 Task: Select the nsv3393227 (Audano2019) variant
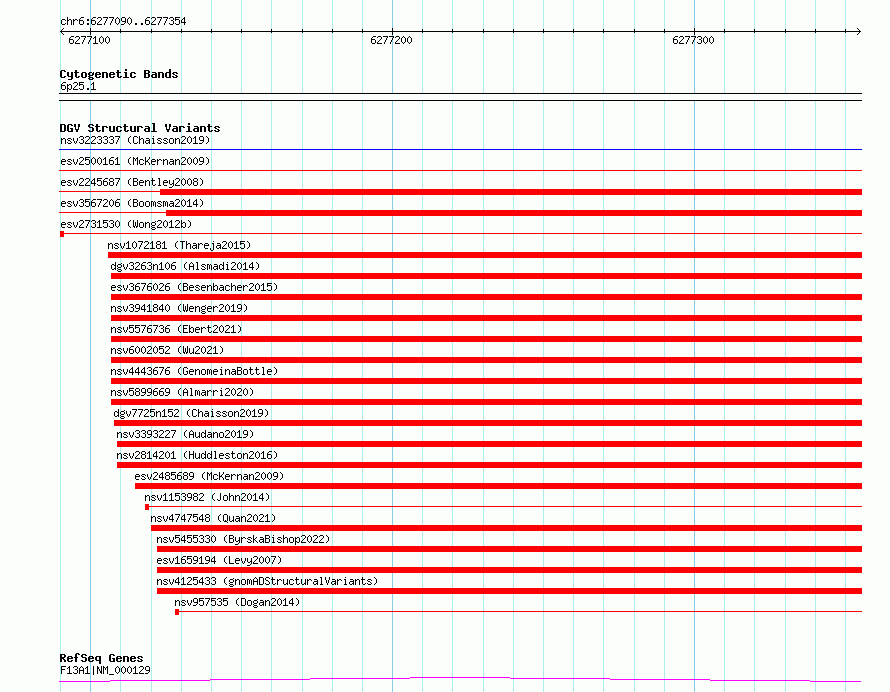[185, 434]
